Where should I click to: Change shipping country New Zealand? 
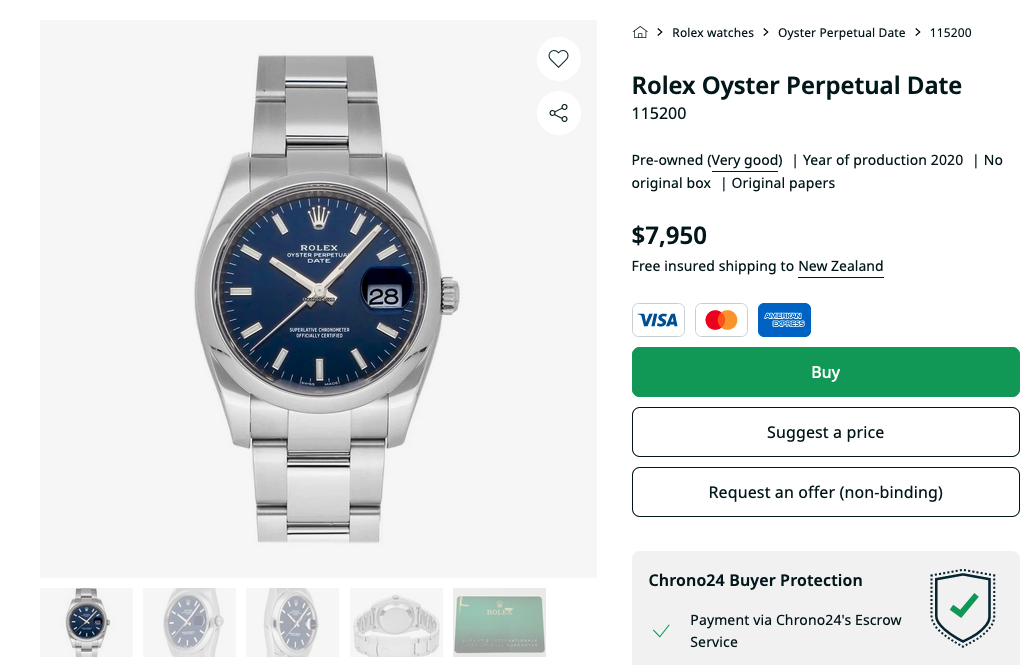(840, 266)
